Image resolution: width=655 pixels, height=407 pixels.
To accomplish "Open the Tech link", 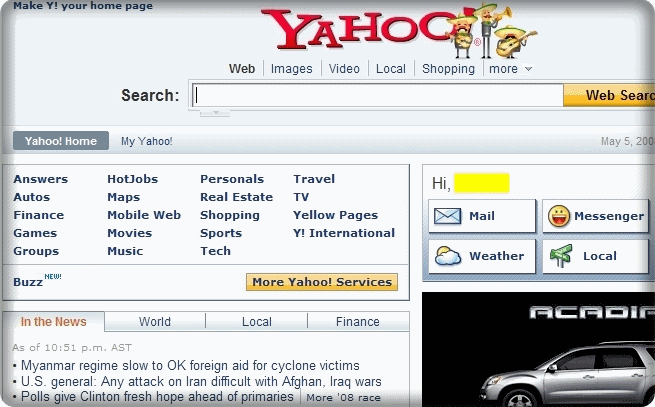I will coord(215,251).
